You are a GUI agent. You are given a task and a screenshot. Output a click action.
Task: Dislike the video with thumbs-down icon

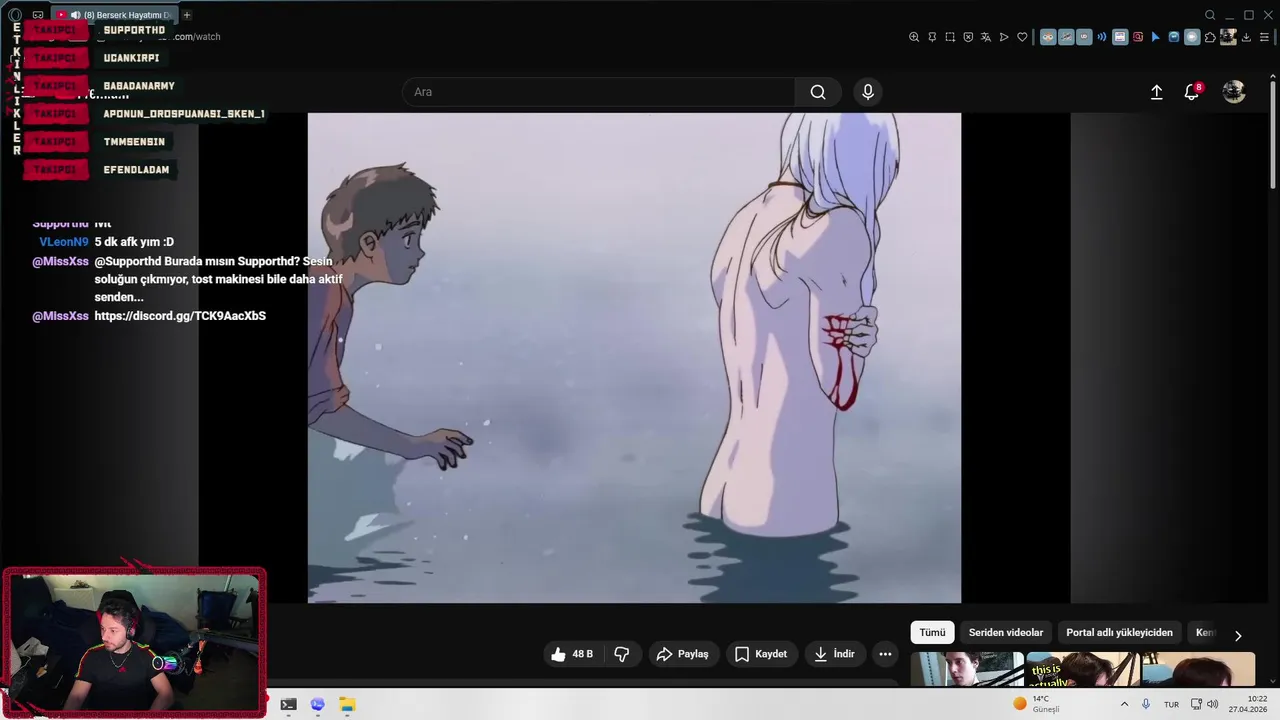pyautogui.click(x=622, y=654)
